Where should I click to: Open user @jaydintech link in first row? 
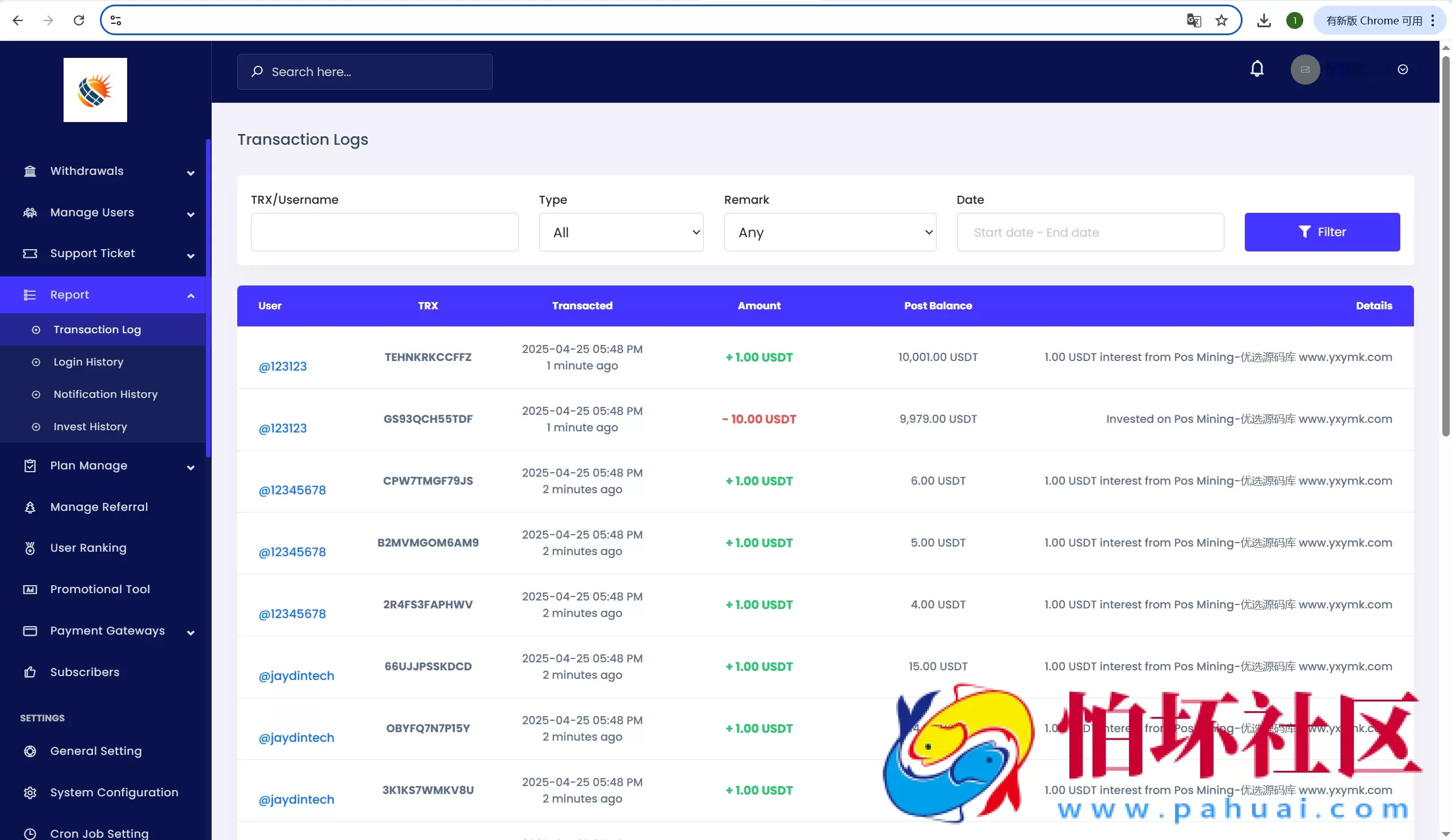tap(296, 676)
